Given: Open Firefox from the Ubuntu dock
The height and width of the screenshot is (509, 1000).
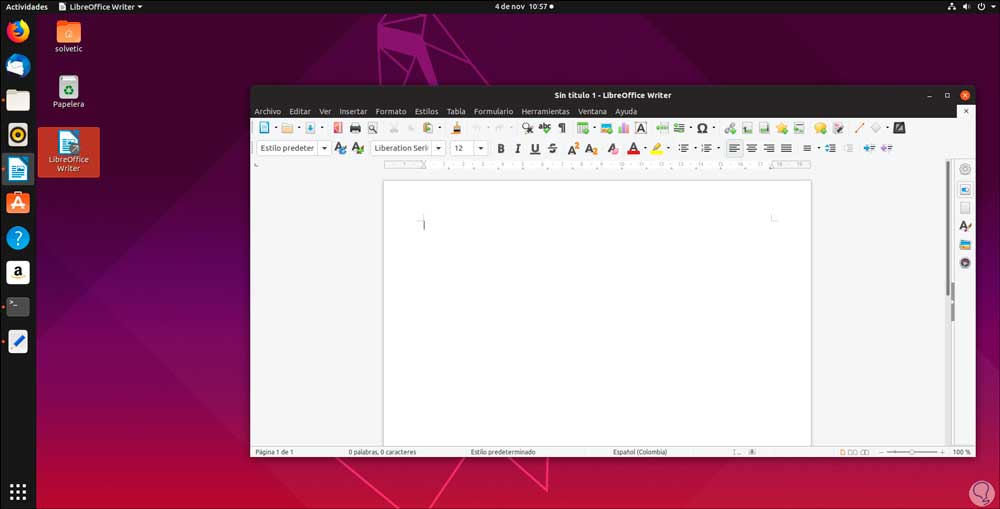Looking at the screenshot, I should pos(18,31).
